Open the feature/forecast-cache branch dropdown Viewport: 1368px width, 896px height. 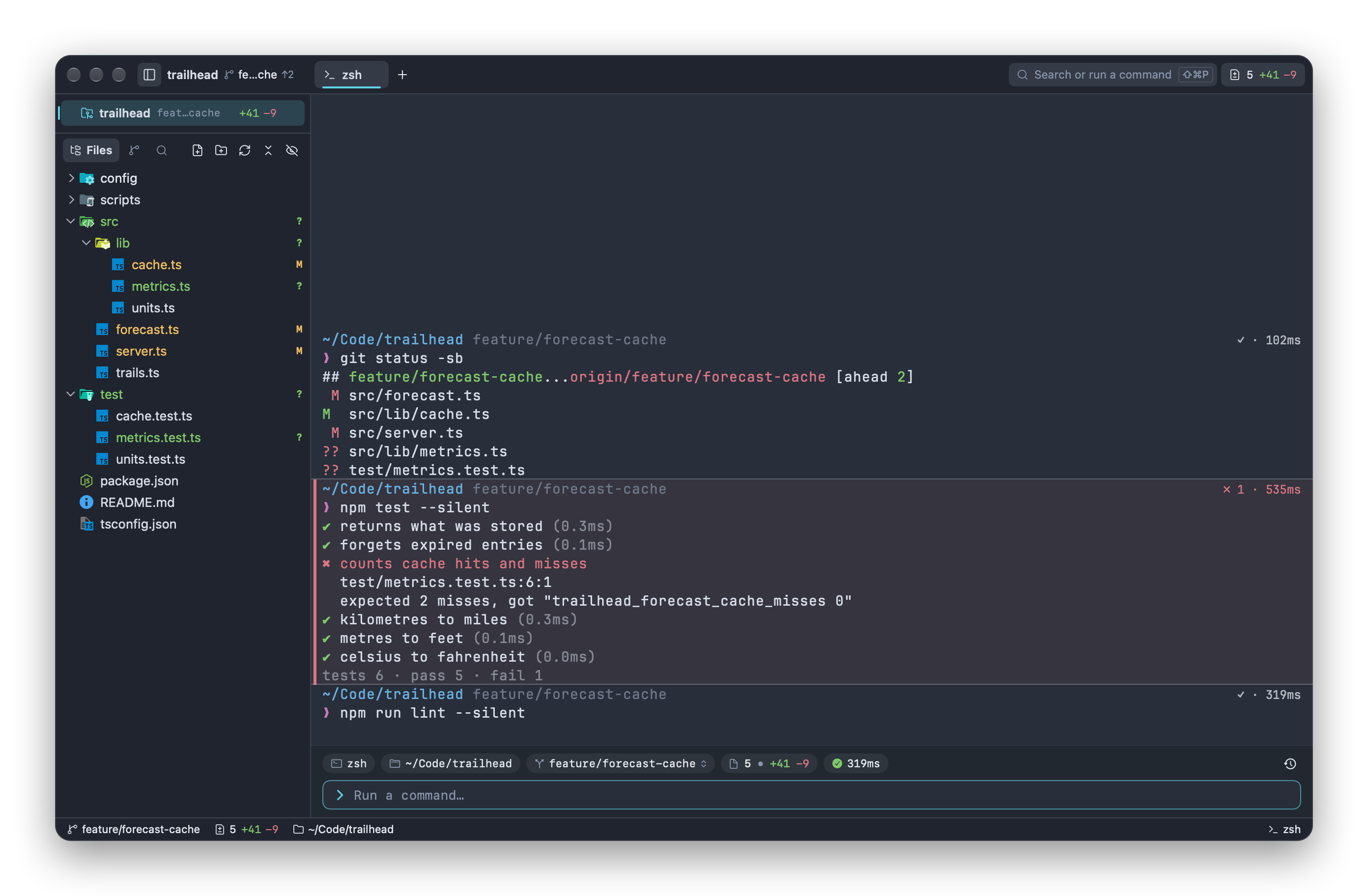click(621, 763)
